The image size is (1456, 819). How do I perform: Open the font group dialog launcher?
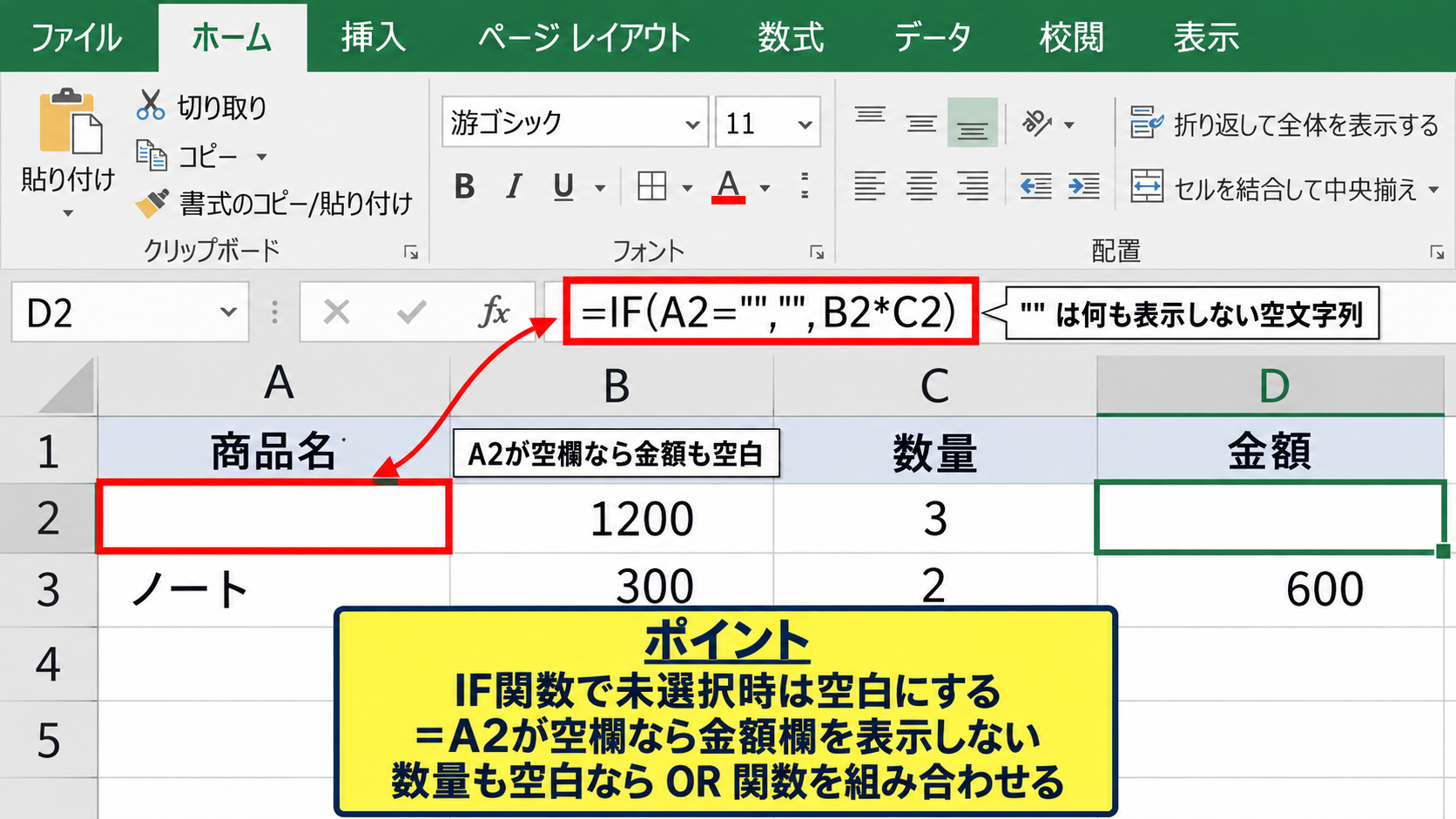pos(817,252)
